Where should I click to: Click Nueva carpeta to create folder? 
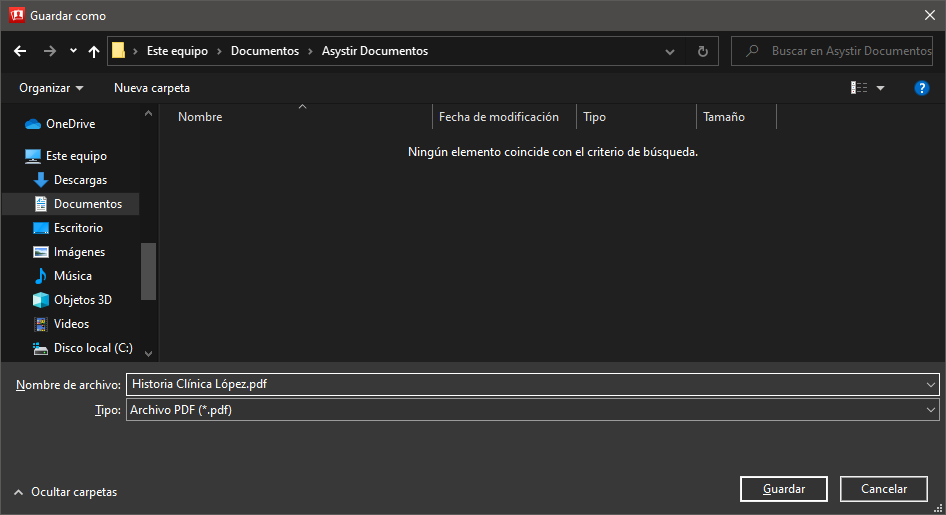point(152,88)
